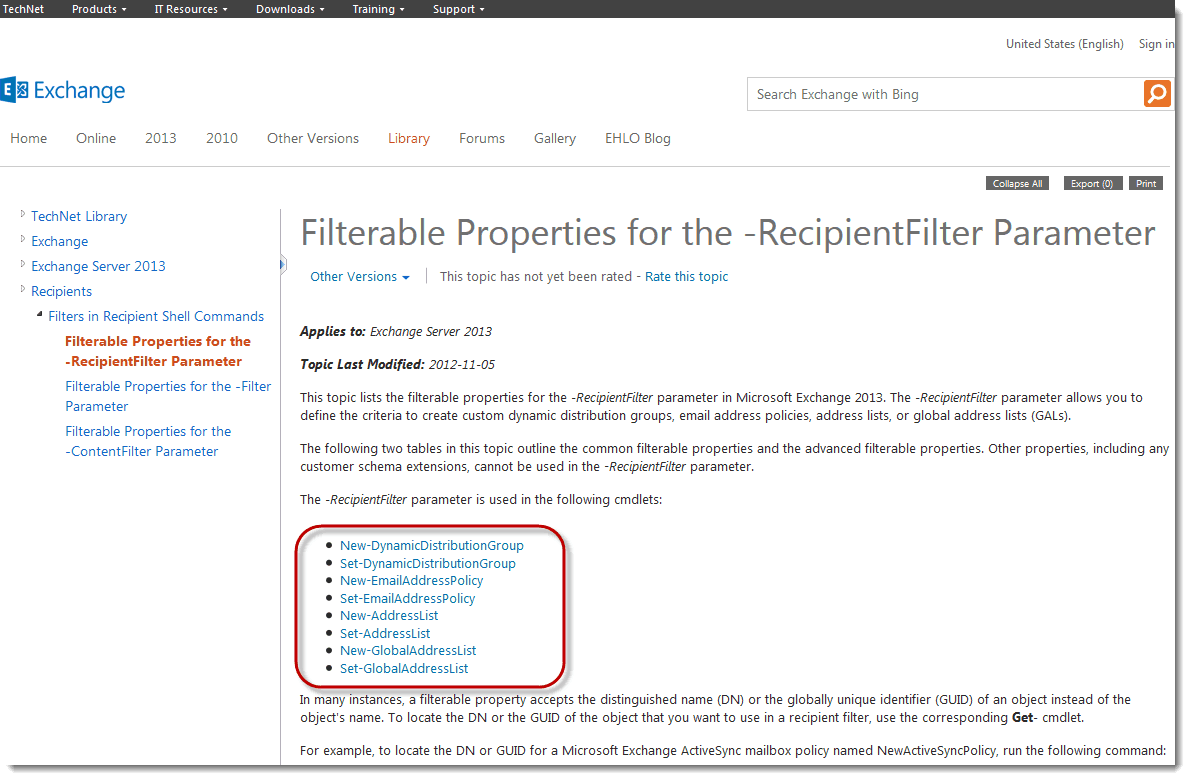The height and width of the screenshot is (780, 1190).
Task: Open the Exchange Server 2013 sidebar link
Action: (98, 266)
